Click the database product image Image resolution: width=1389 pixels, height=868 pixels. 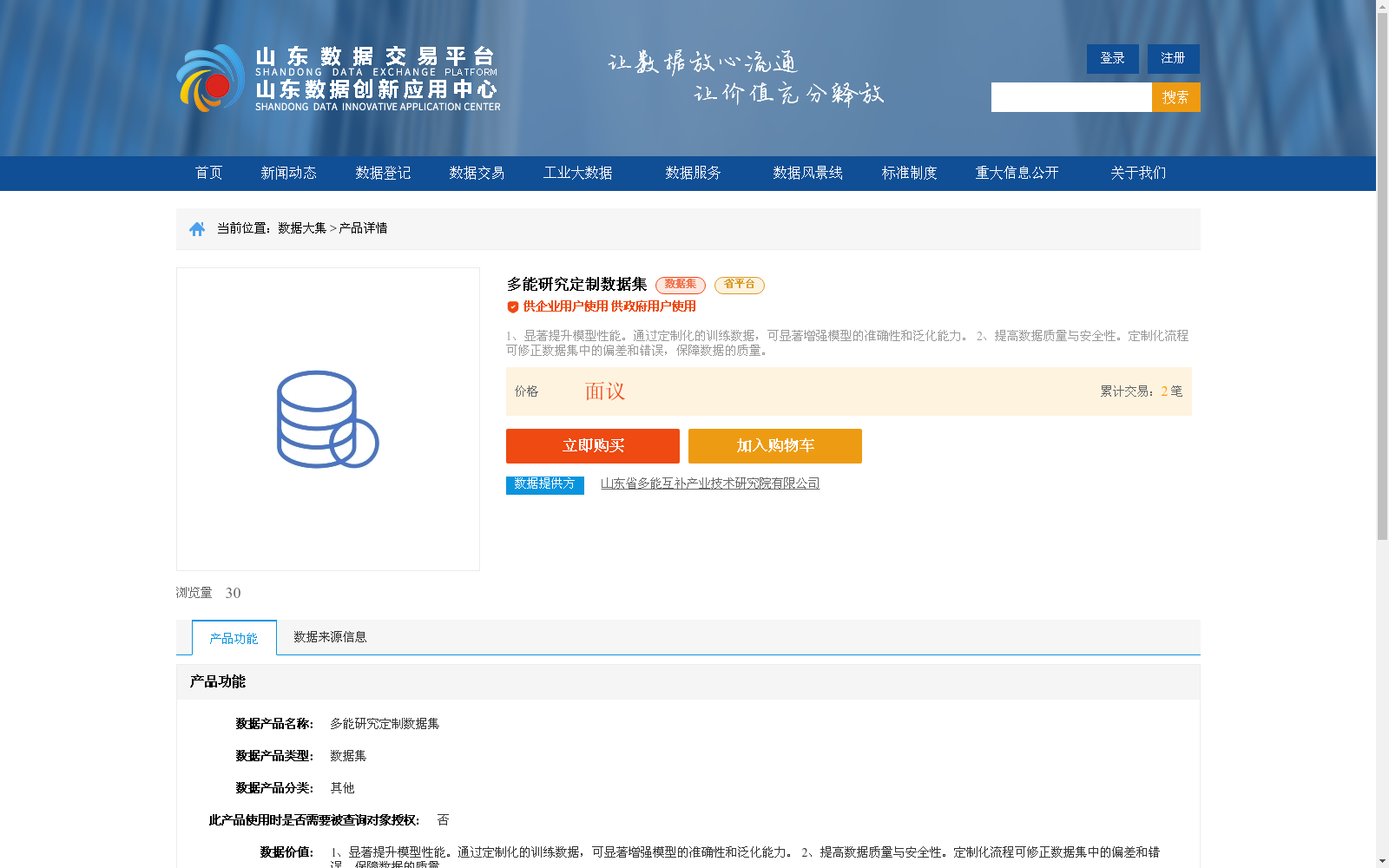pos(328,419)
